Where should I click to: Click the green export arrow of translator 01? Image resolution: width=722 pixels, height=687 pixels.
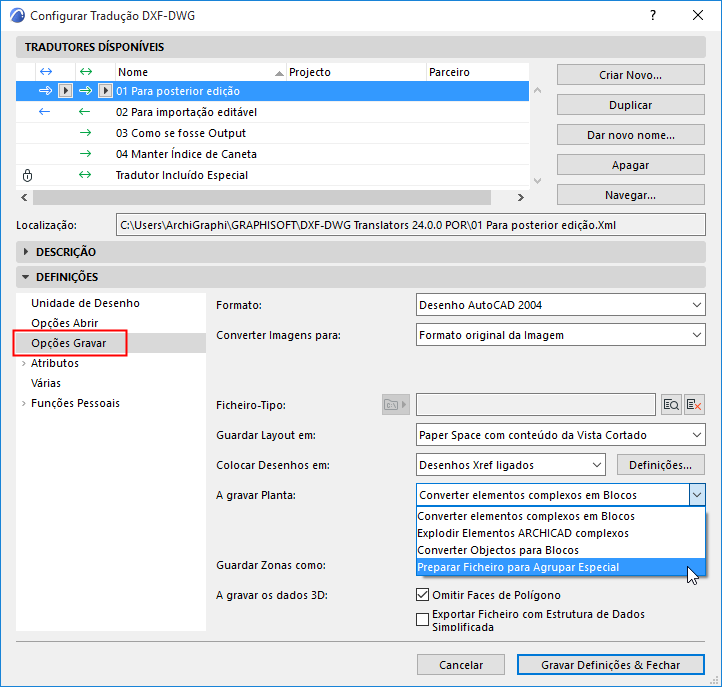tap(85, 91)
